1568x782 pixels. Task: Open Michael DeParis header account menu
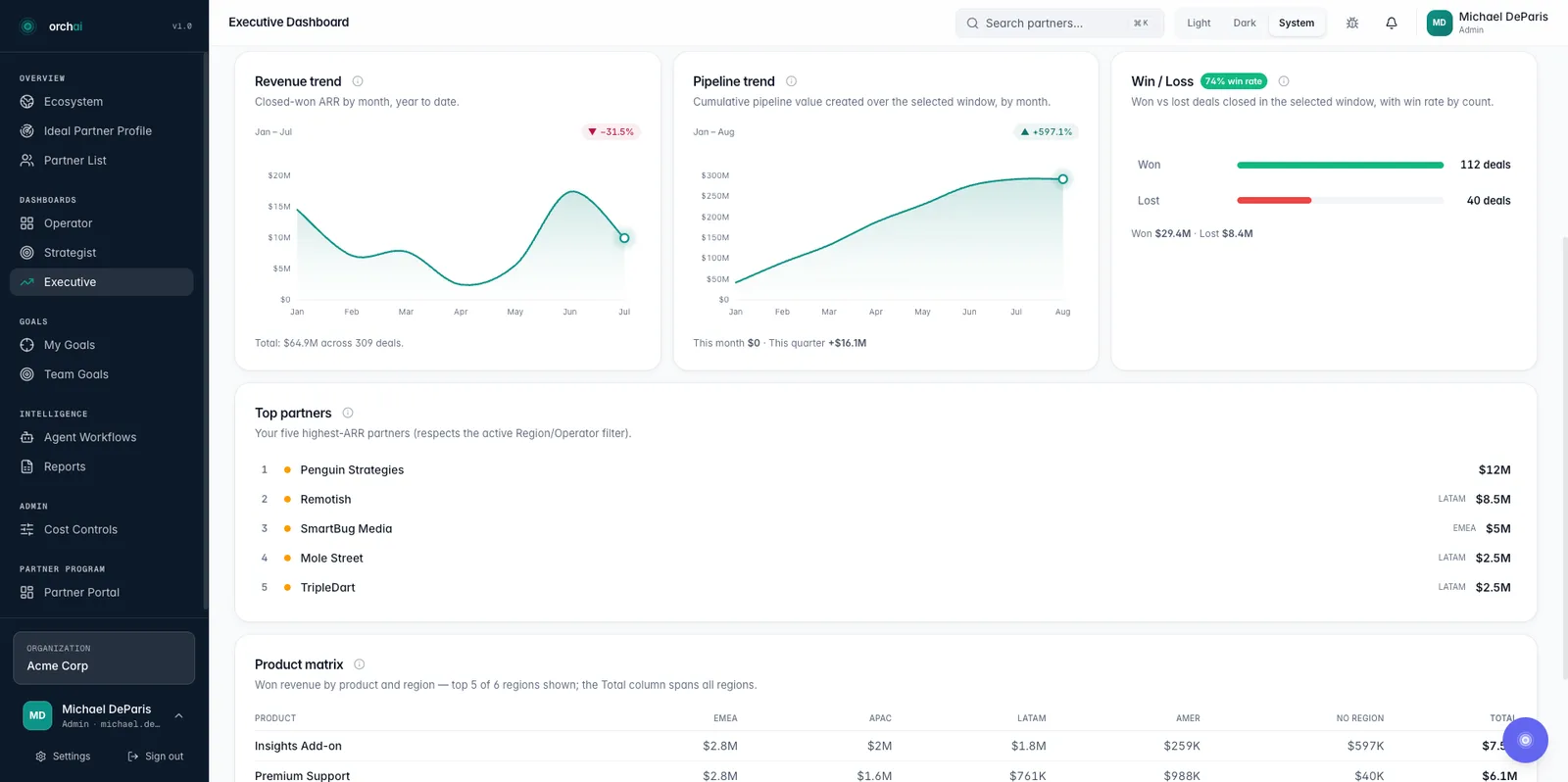(1488, 23)
